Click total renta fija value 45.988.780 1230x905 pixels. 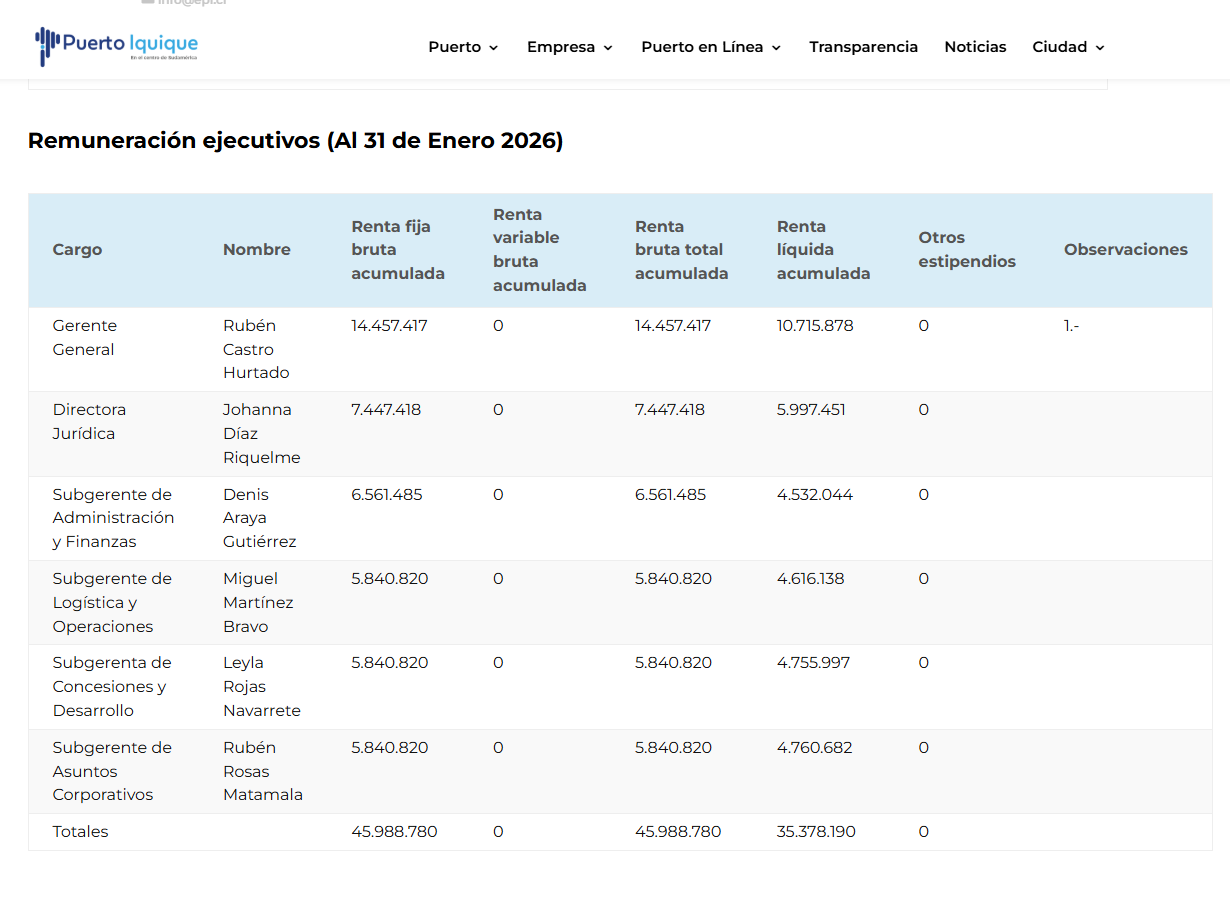(x=394, y=832)
